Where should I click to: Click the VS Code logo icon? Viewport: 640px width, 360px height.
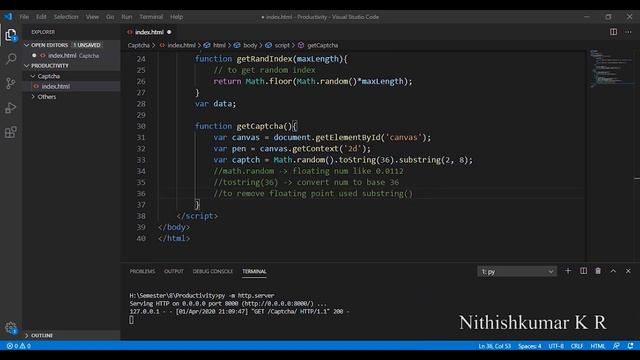pos(9,17)
